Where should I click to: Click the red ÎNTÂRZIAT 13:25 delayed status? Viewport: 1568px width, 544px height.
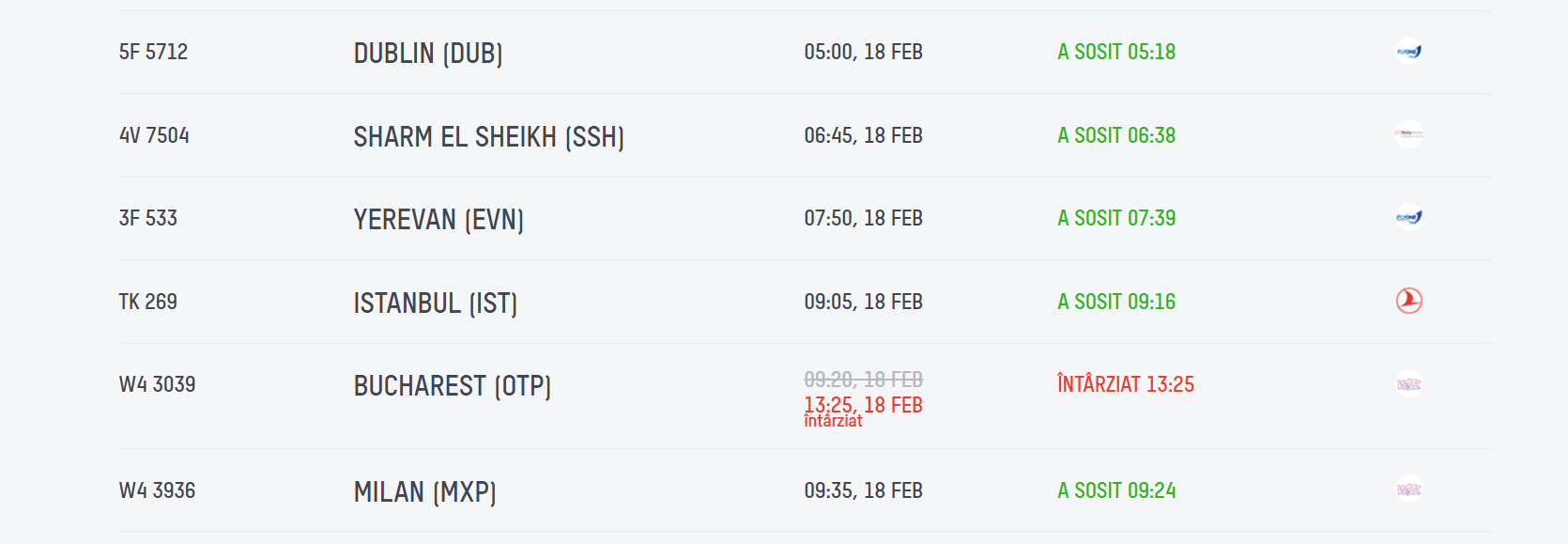[x=1125, y=384]
